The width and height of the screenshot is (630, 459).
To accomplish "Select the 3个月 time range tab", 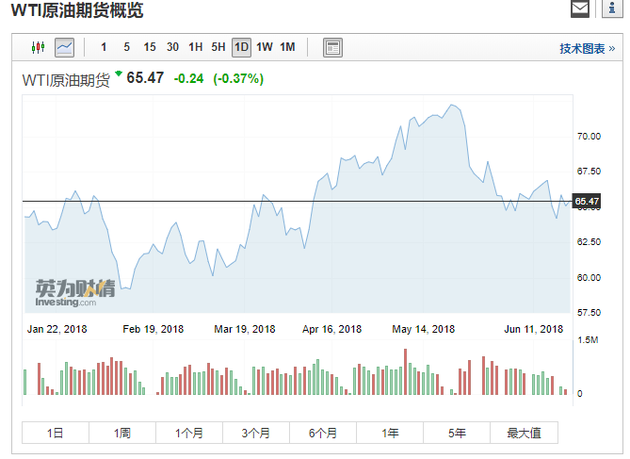I will 256,433.
